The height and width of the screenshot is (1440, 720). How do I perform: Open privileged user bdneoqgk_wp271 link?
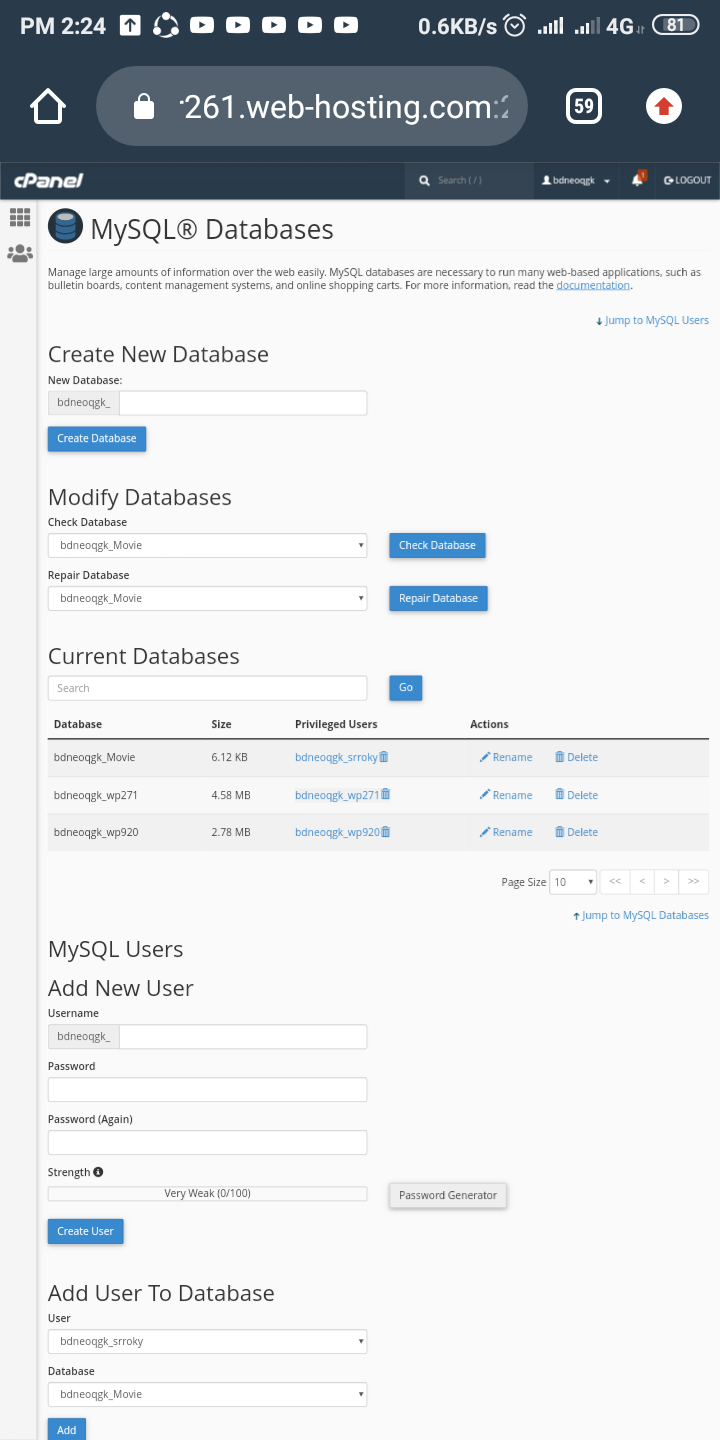(337, 795)
